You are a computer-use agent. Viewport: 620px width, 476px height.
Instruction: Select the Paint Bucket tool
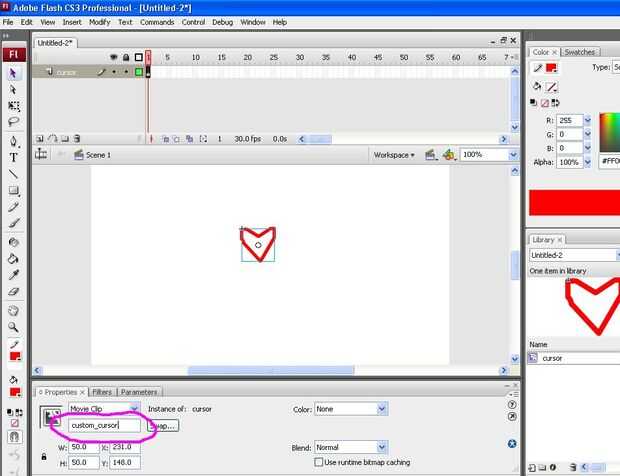click(x=13, y=259)
